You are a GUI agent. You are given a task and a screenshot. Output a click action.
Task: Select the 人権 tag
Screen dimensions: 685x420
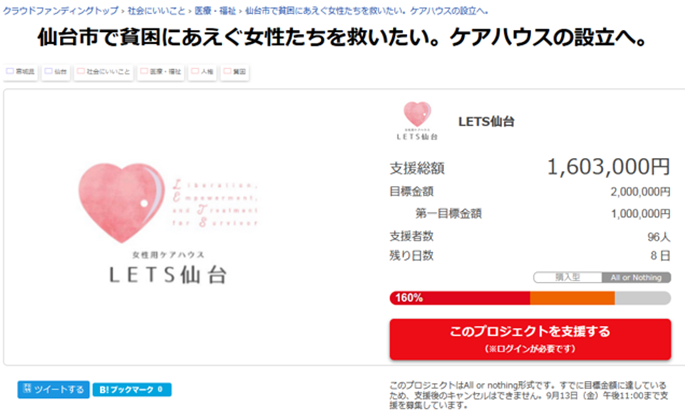click(203, 72)
